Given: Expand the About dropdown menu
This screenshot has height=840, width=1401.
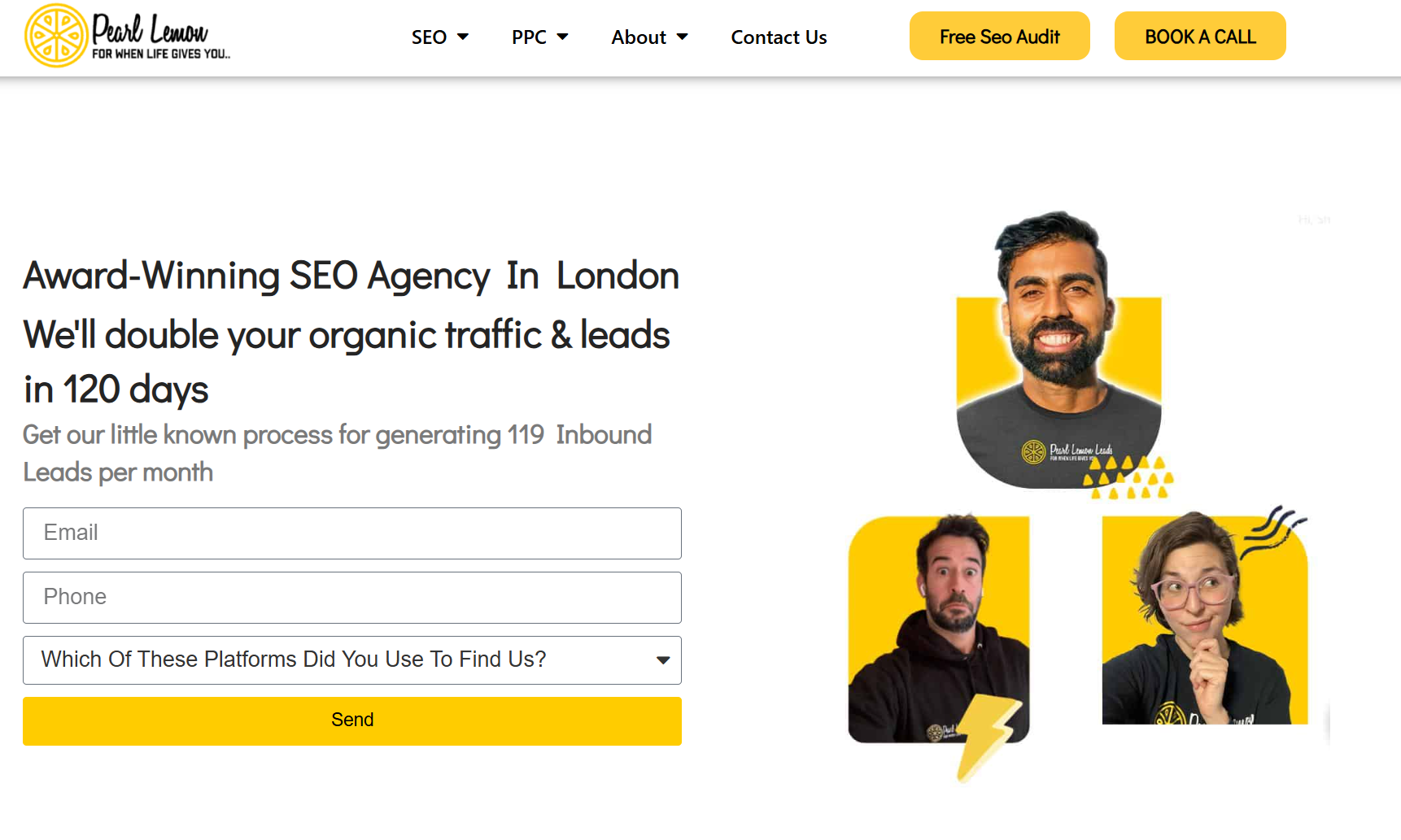Looking at the screenshot, I should click(x=649, y=37).
